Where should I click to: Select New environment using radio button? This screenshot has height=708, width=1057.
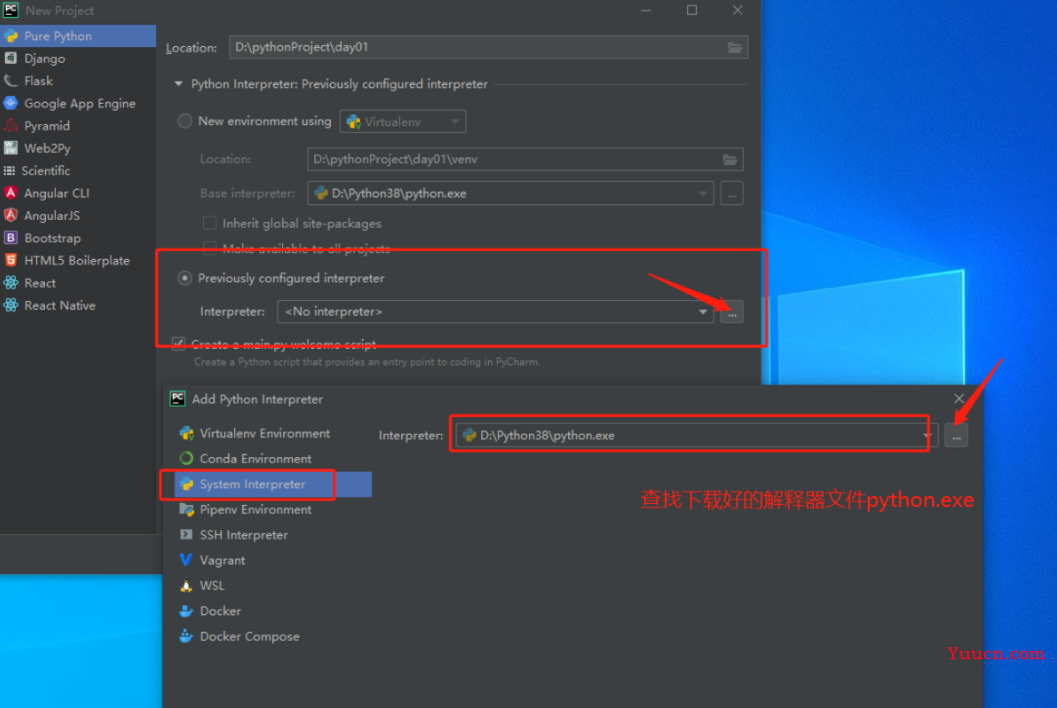click(185, 121)
